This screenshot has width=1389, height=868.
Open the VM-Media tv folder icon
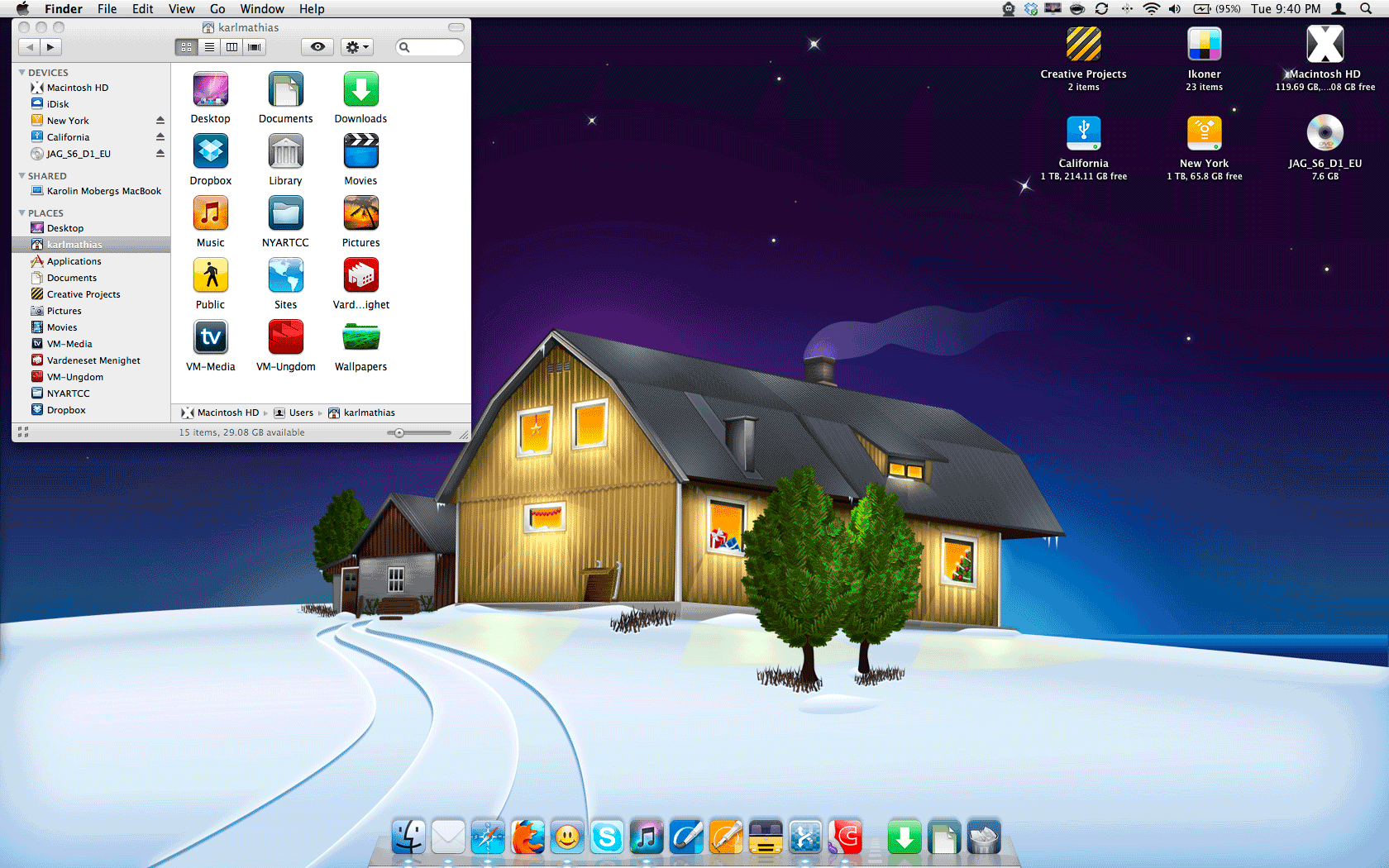point(211,338)
